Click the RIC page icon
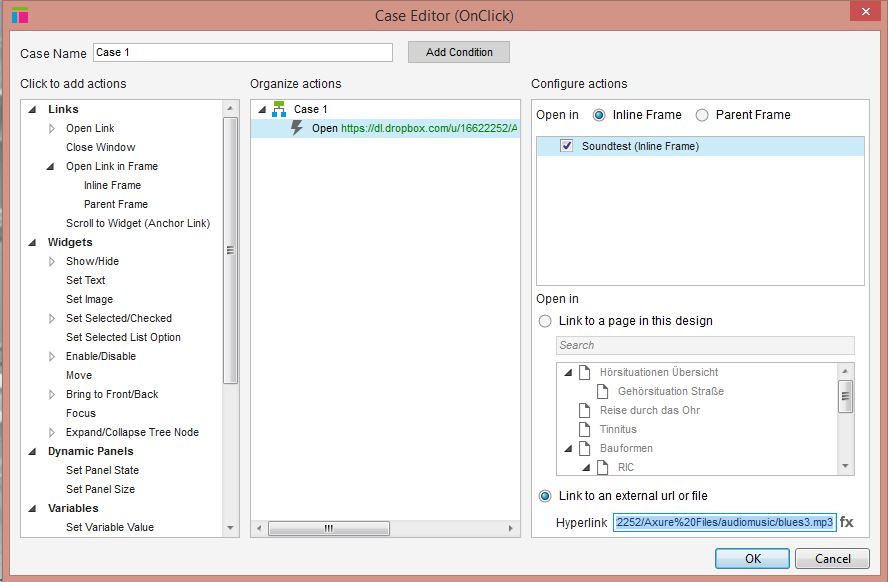The width and height of the screenshot is (888, 582). tap(603, 467)
